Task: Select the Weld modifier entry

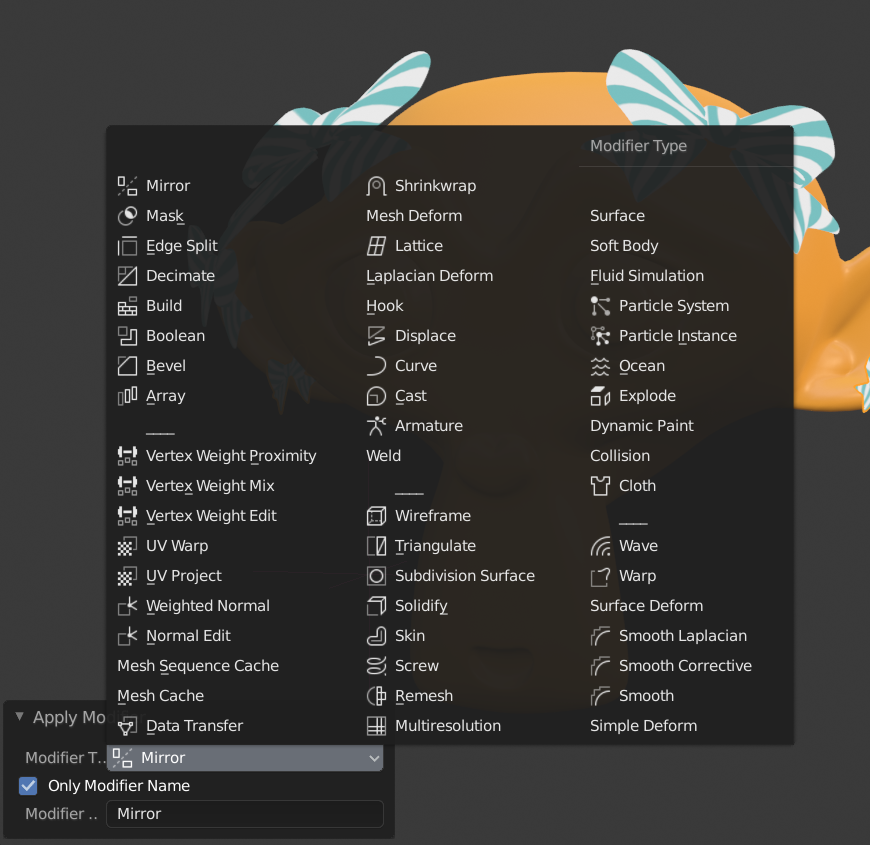Action: pos(383,456)
